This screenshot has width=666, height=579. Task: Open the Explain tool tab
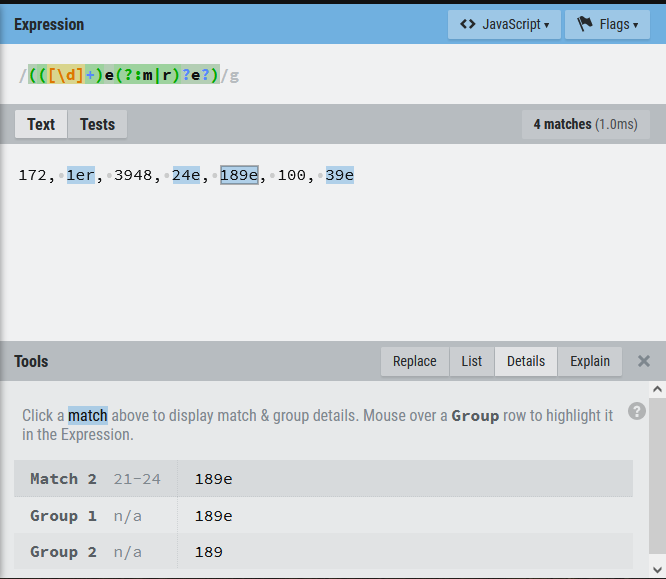pyautogui.click(x=590, y=361)
